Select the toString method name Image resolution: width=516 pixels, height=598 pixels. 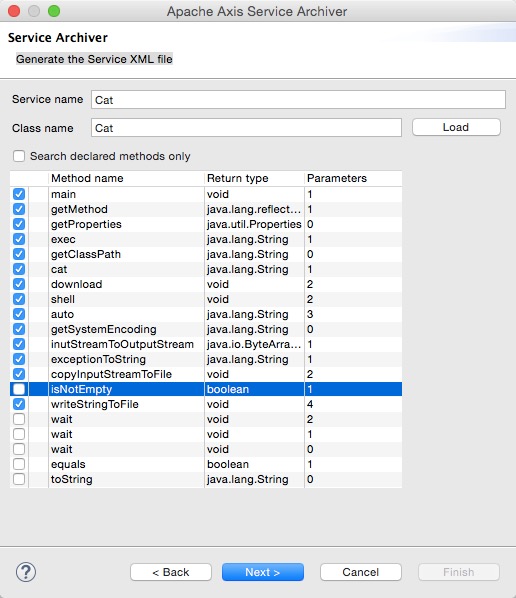72,479
